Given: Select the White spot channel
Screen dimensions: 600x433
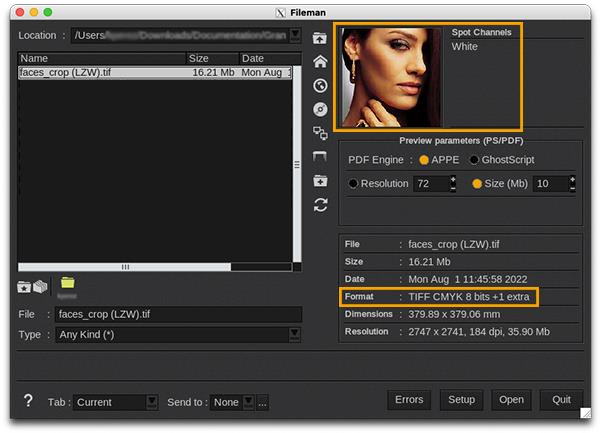Looking at the screenshot, I should point(464,47).
